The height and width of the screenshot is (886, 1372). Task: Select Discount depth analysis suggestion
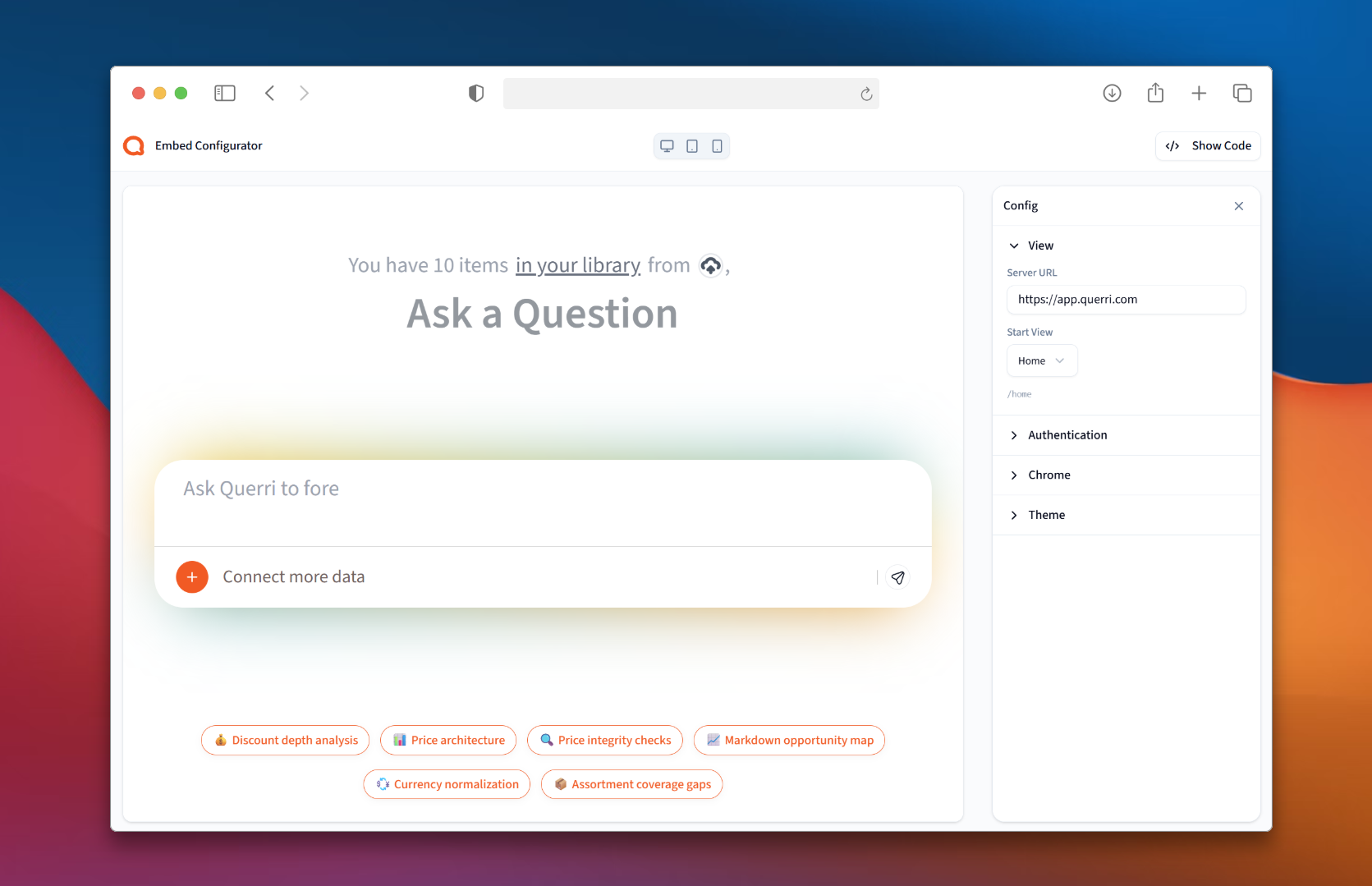tap(285, 741)
